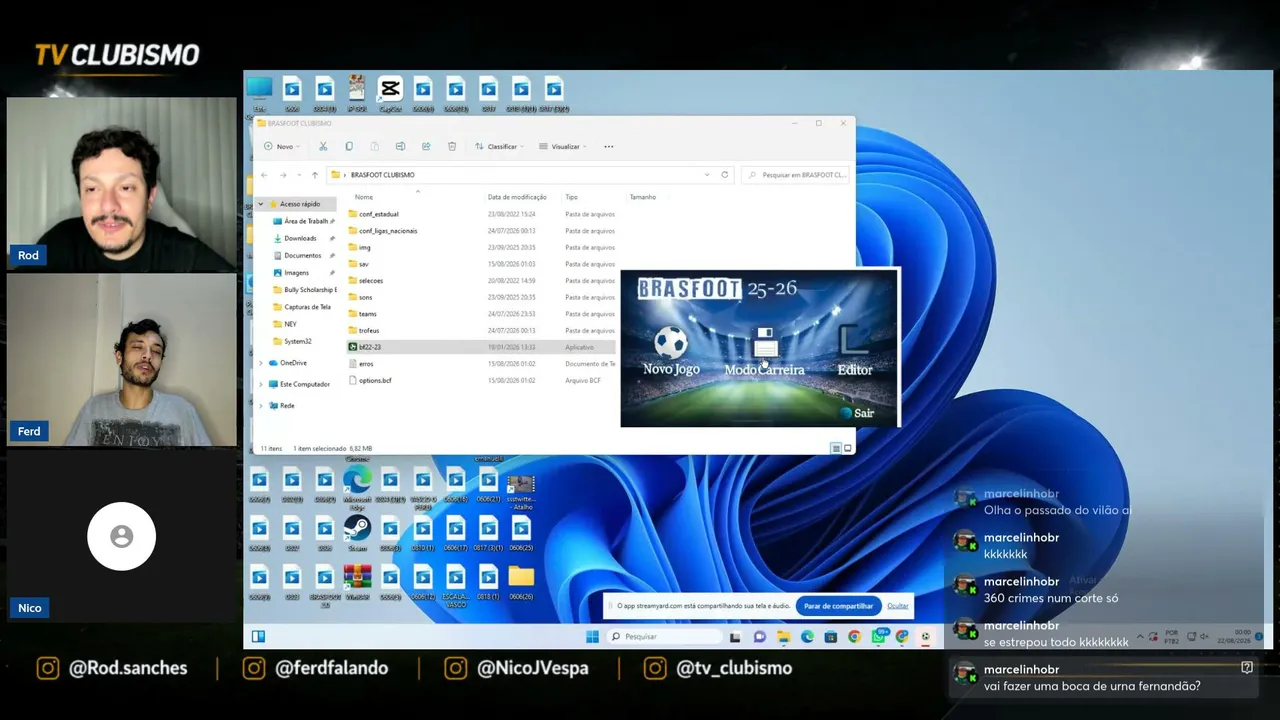The image size is (1280, 720).
Task: Click Parar de compartilhar button
Action: pos(838,606)
